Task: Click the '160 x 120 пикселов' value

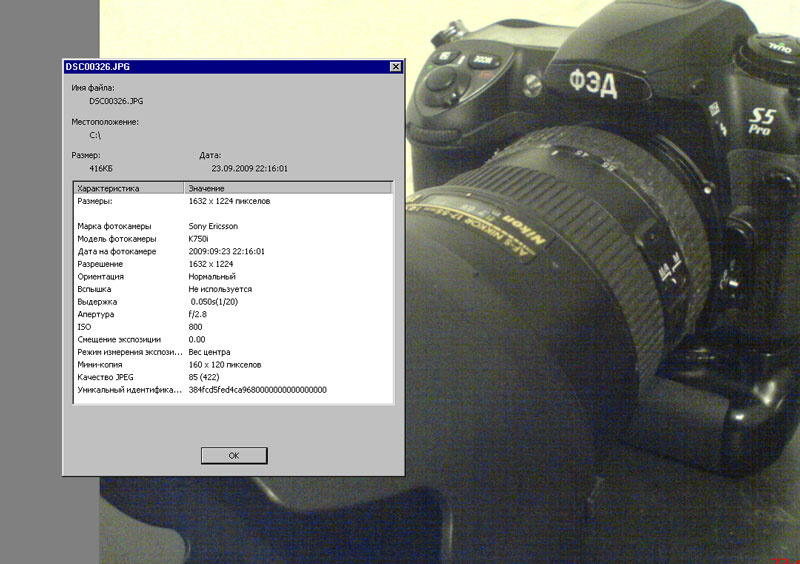Action: [225, 365]
